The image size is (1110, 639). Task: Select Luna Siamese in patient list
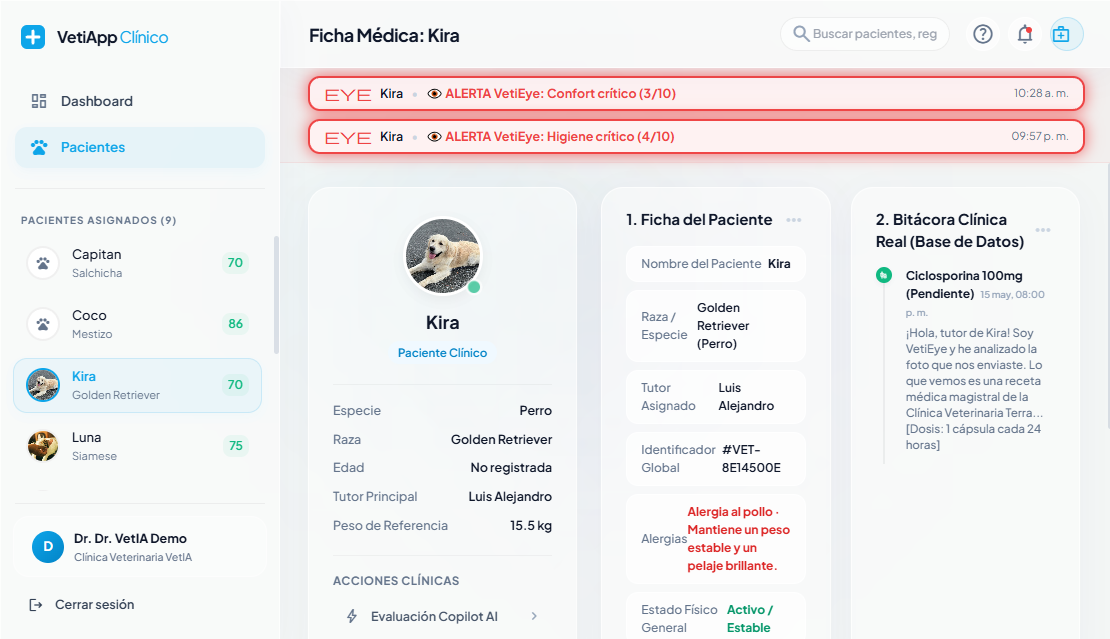coord(138,446)
